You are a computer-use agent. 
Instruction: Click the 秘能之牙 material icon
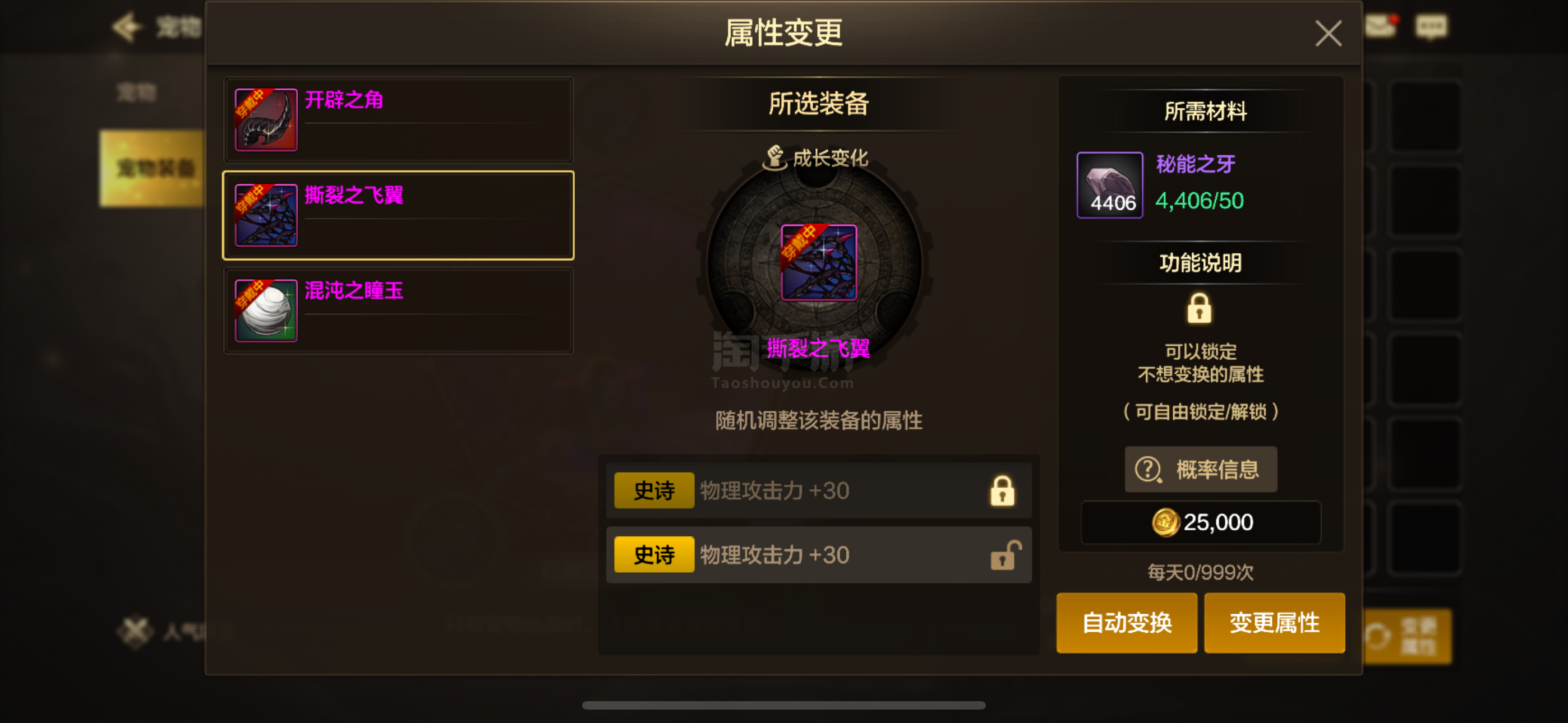pos(1110,185)
